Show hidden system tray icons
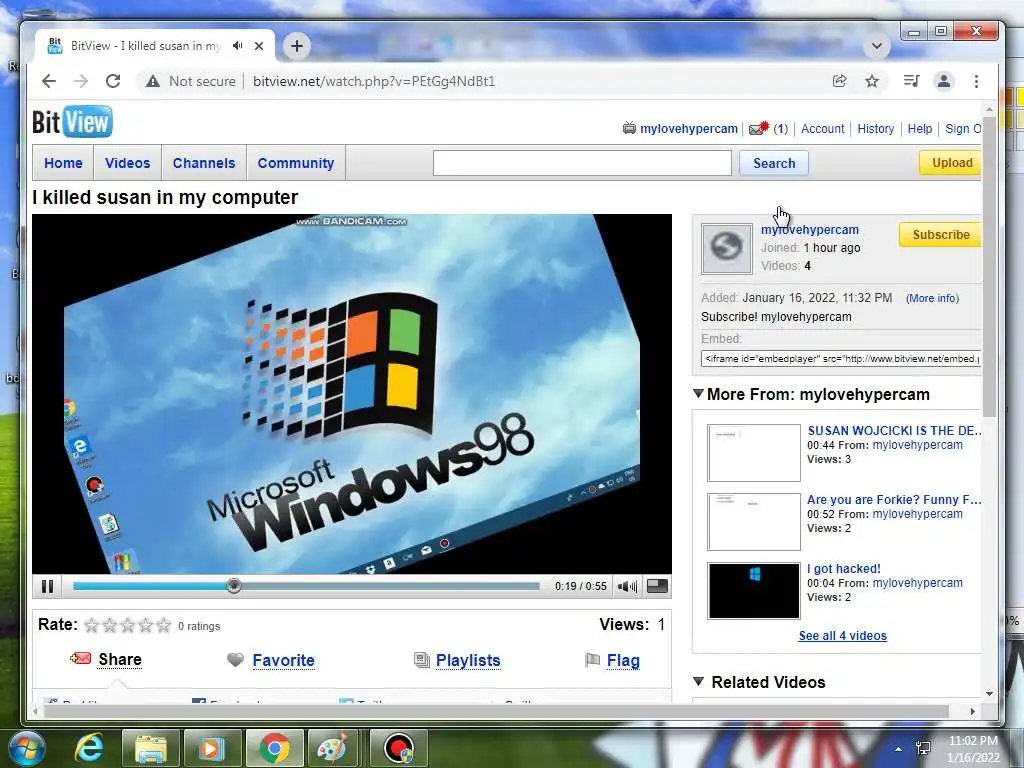Image resolution: width=1024 pixels, height=768 pixels. 899,749
